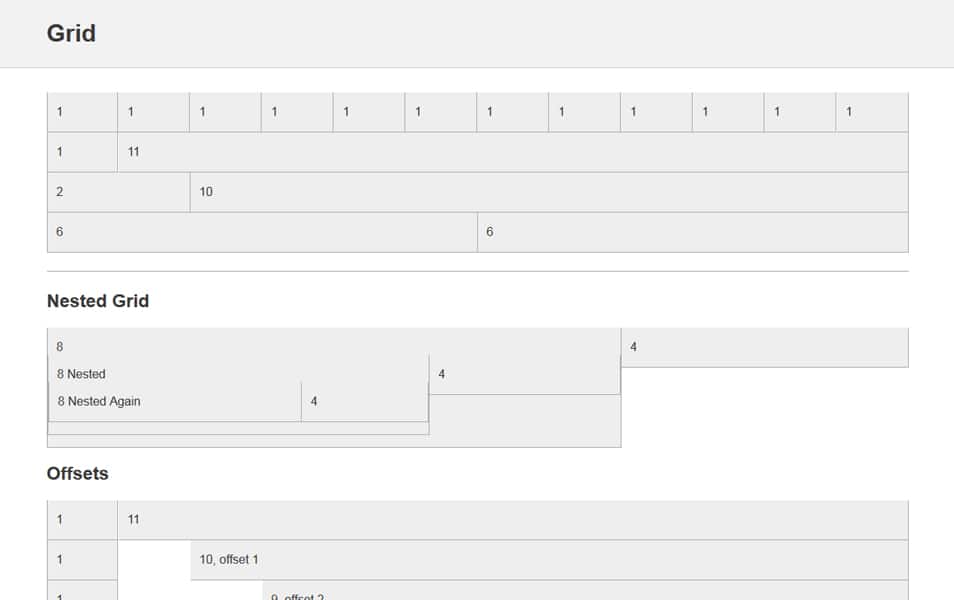
Task: Select the last cell in the twelve-column row
Action: 872,112
